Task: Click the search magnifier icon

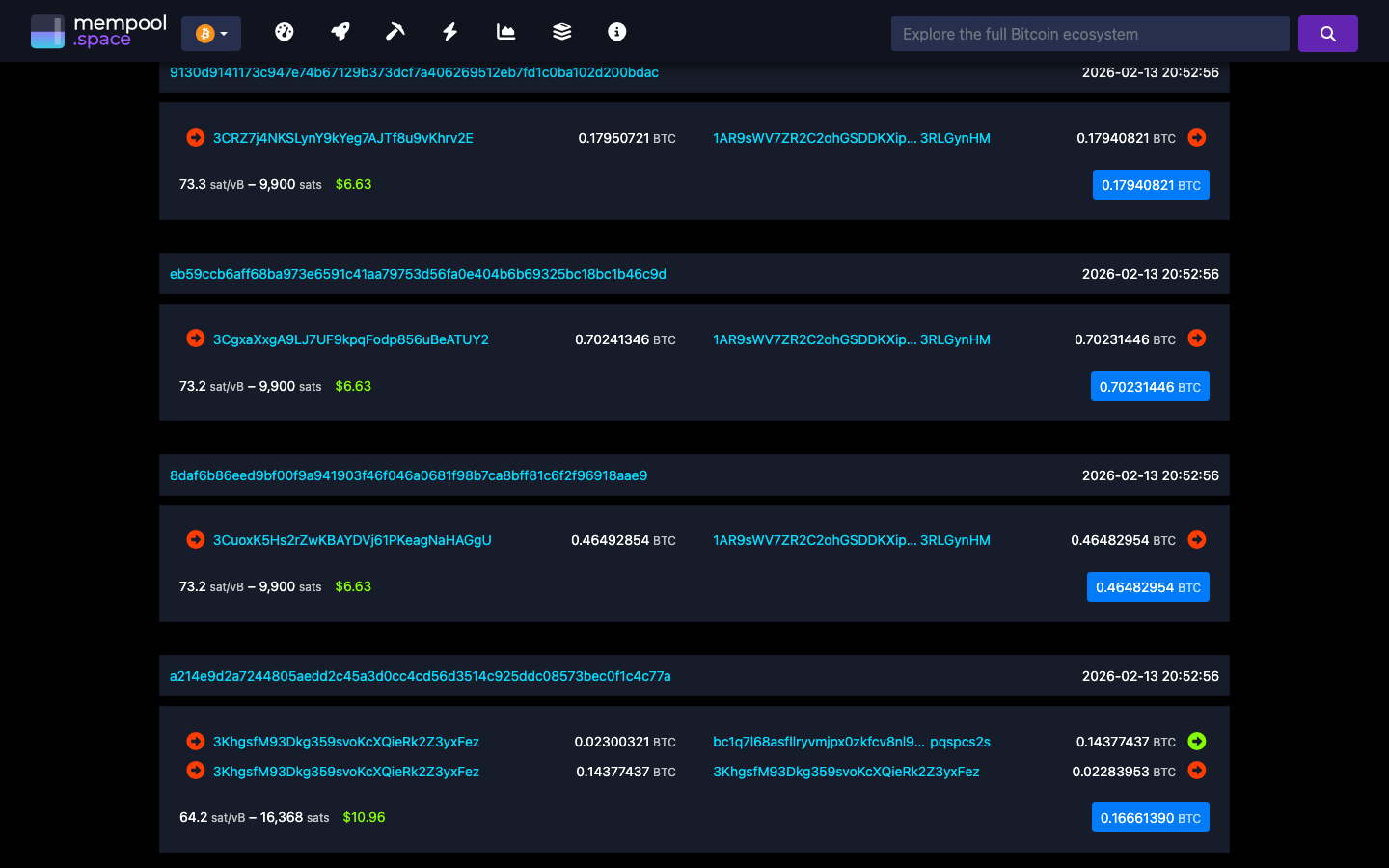Action: (1327, 33)
